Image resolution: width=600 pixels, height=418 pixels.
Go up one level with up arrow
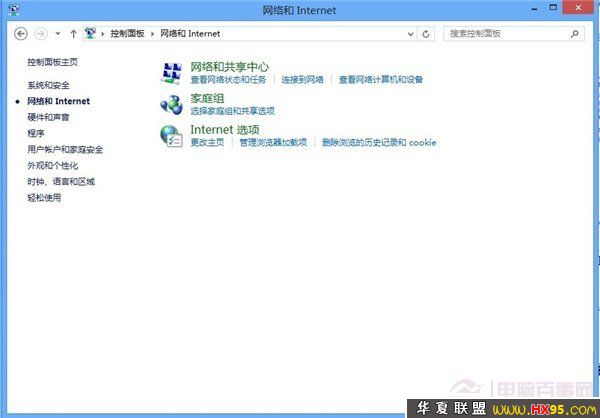click(73, 34)
